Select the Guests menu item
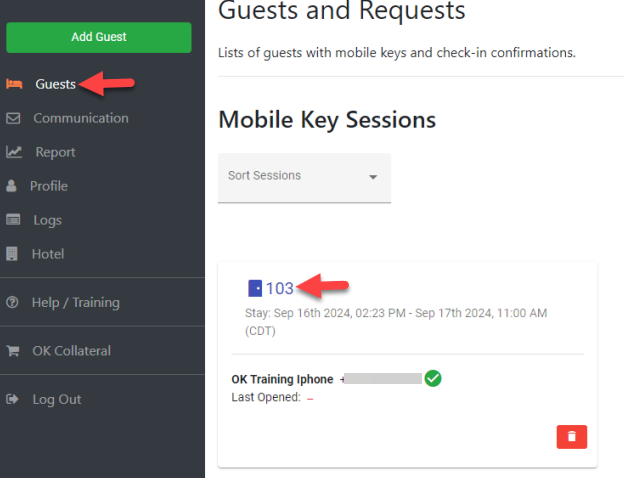The width and height of the screenshot is (624, 478). click(x=56, y=84)
